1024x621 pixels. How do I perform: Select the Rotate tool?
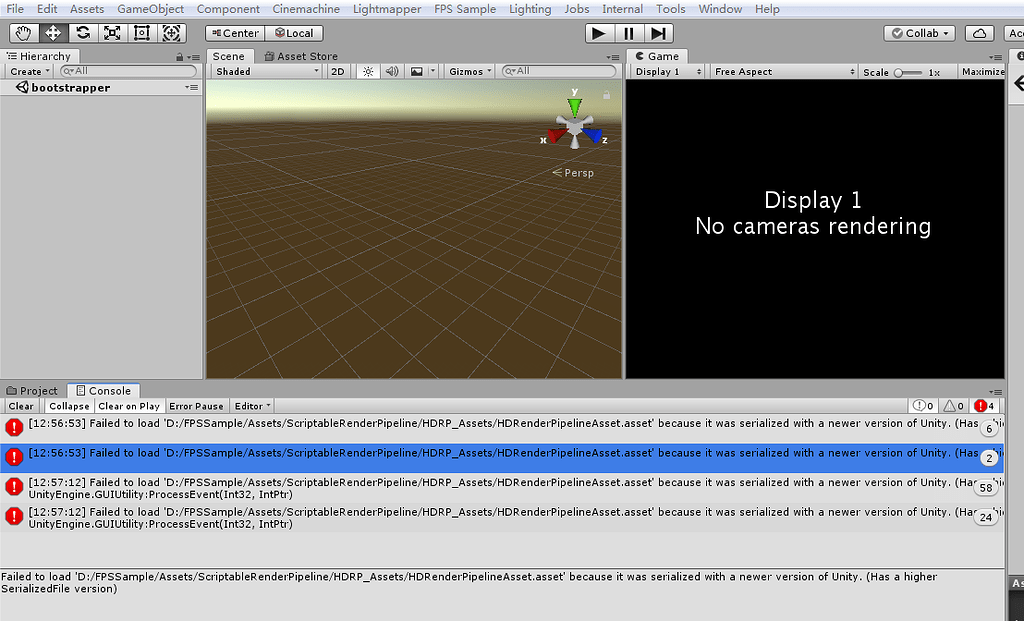[82, 33]
